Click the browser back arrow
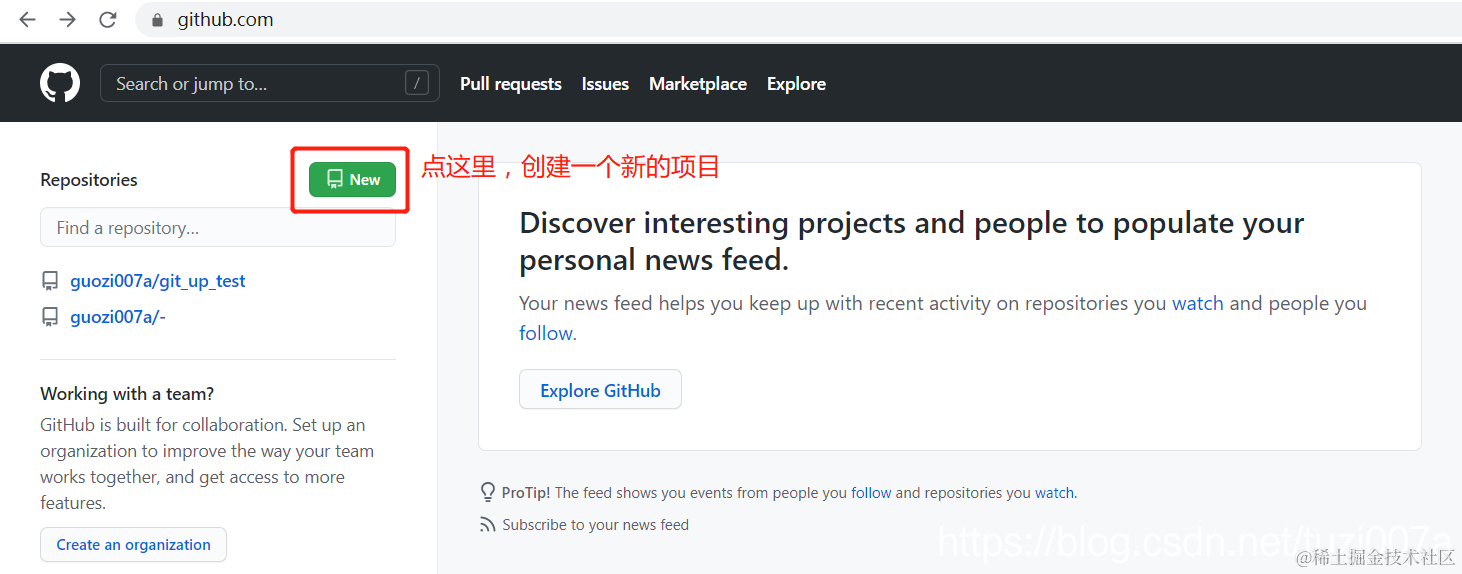 coord(27,20)
